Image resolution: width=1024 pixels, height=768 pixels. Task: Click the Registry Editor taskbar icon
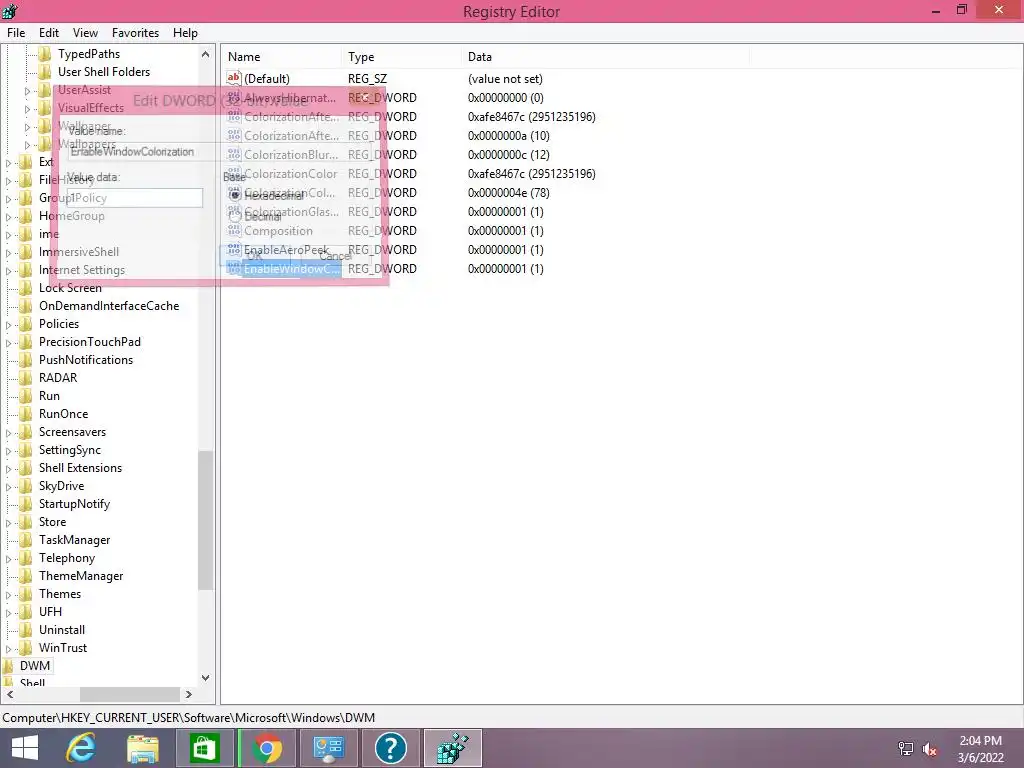(x=453, y=748)
